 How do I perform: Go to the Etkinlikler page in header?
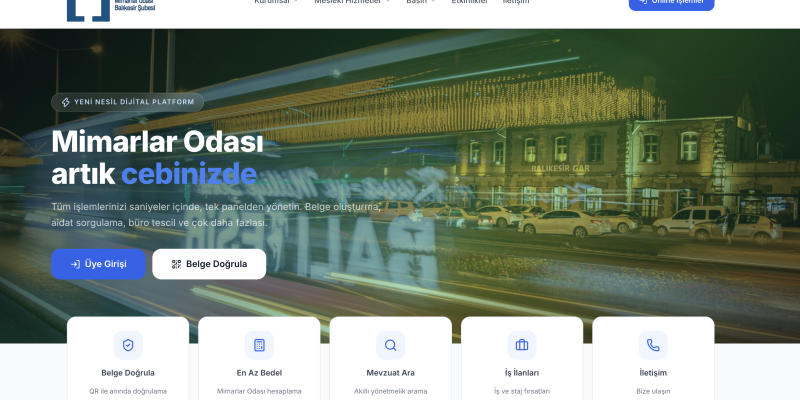(x=469, y=2)
